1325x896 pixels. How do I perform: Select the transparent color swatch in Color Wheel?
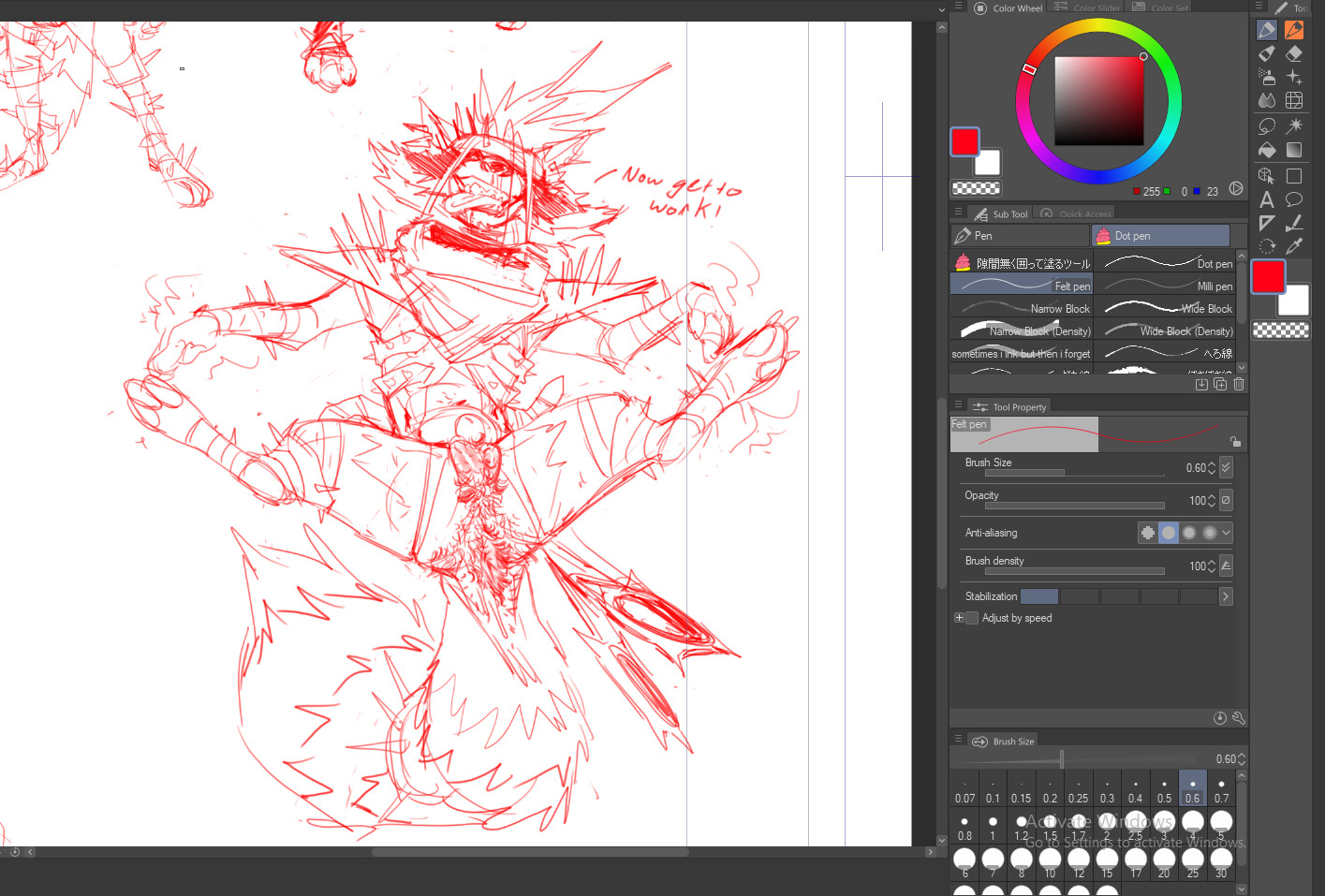[x=976, y=188]
